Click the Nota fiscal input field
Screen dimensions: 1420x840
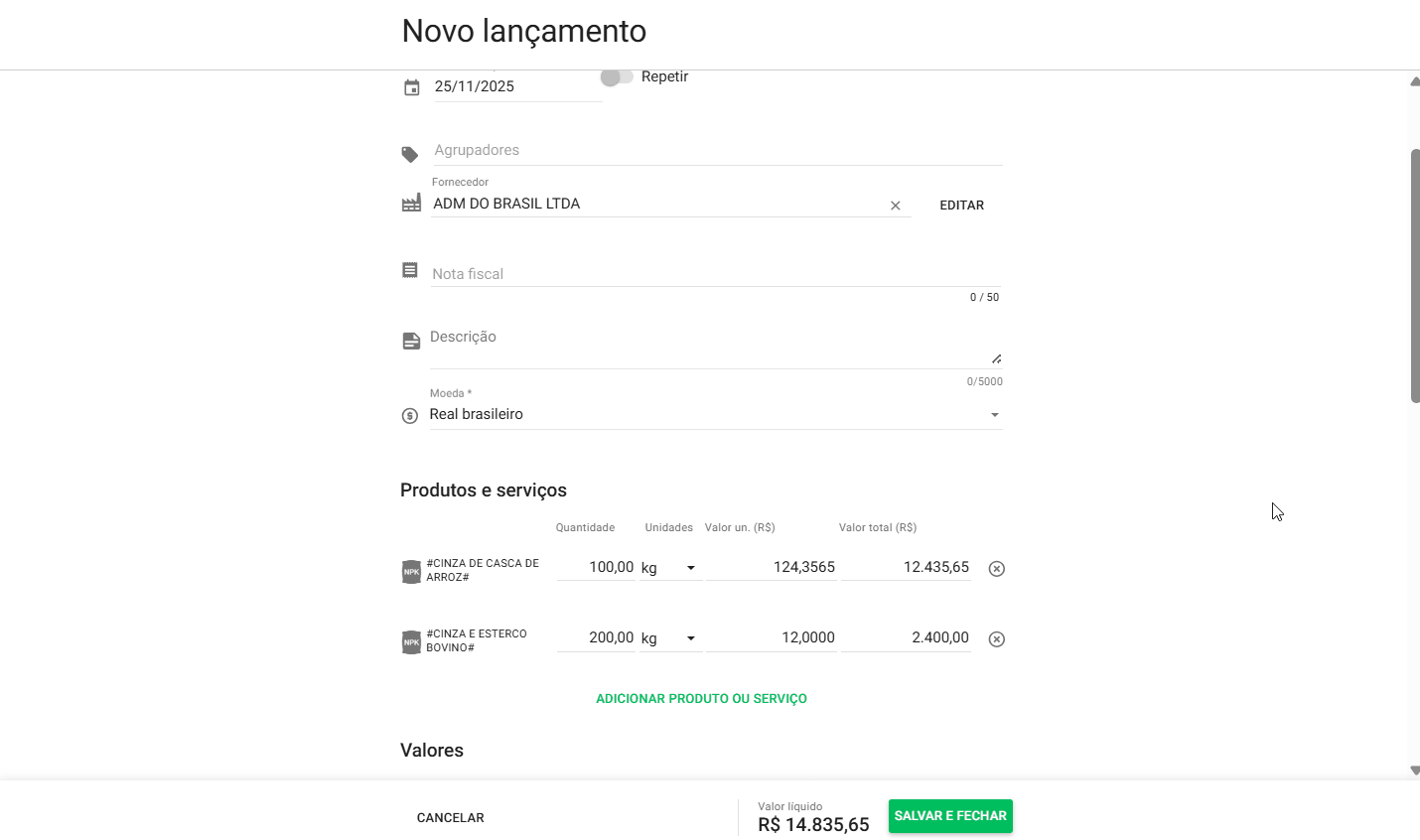point(715,274)
